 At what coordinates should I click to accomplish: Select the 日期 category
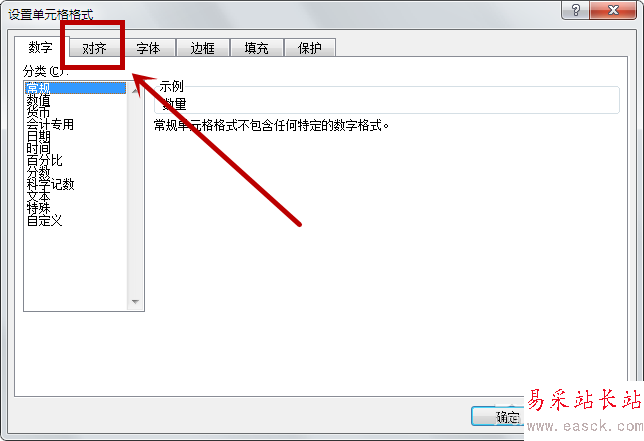click(x=38, y=136)
